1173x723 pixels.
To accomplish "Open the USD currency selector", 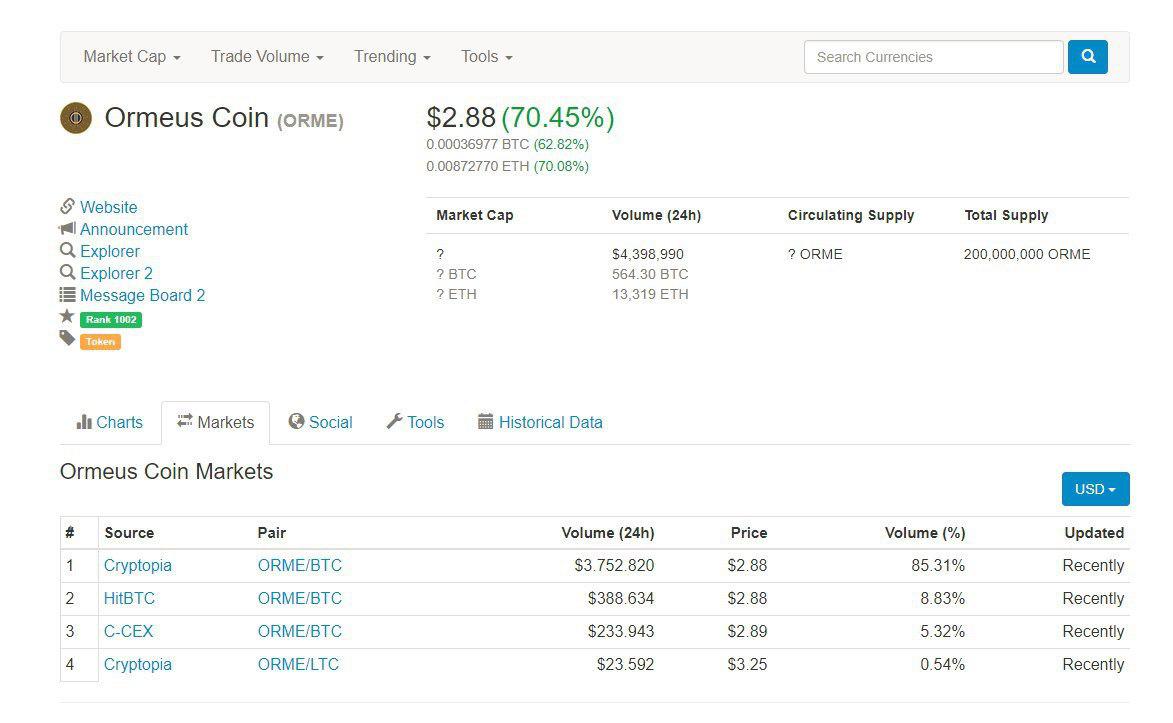I will (x=1095, y=489).
